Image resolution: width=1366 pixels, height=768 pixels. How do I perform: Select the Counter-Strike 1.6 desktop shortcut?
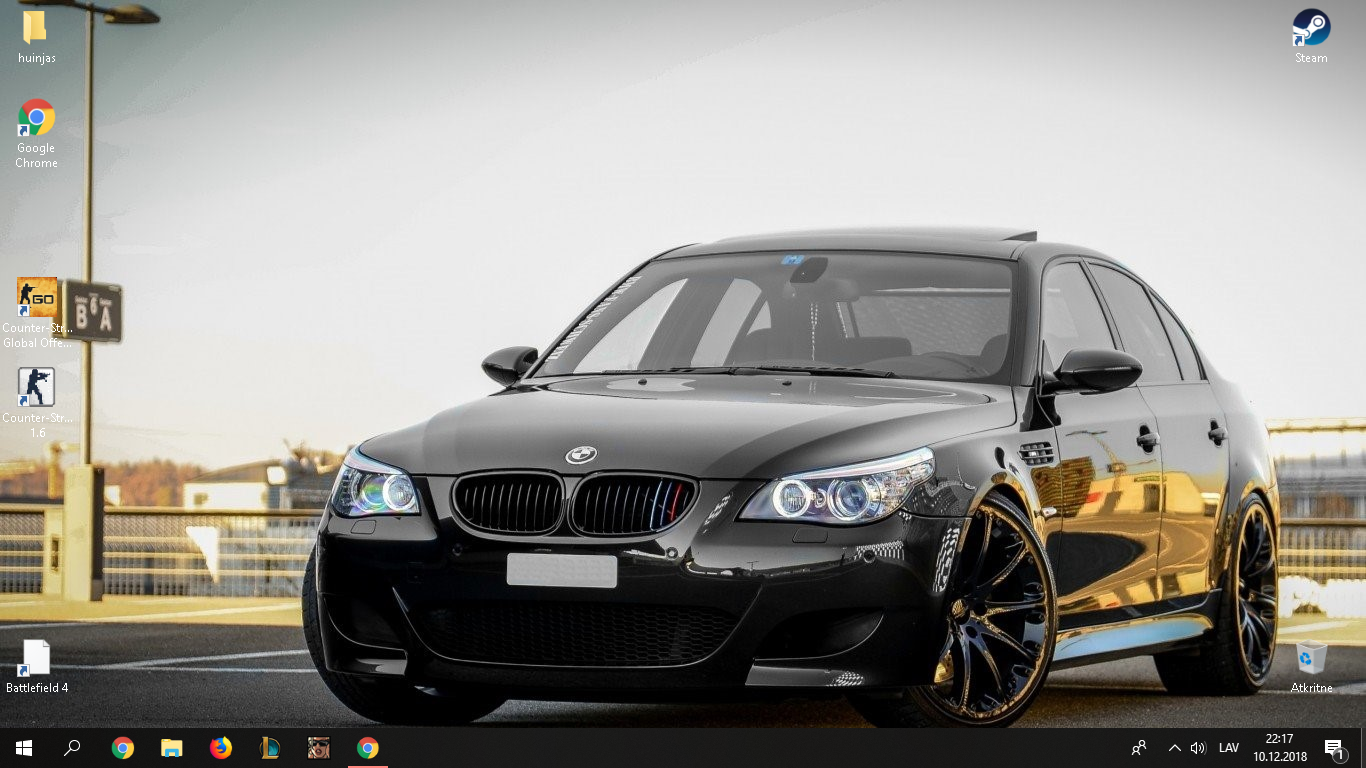coord(37,403)
